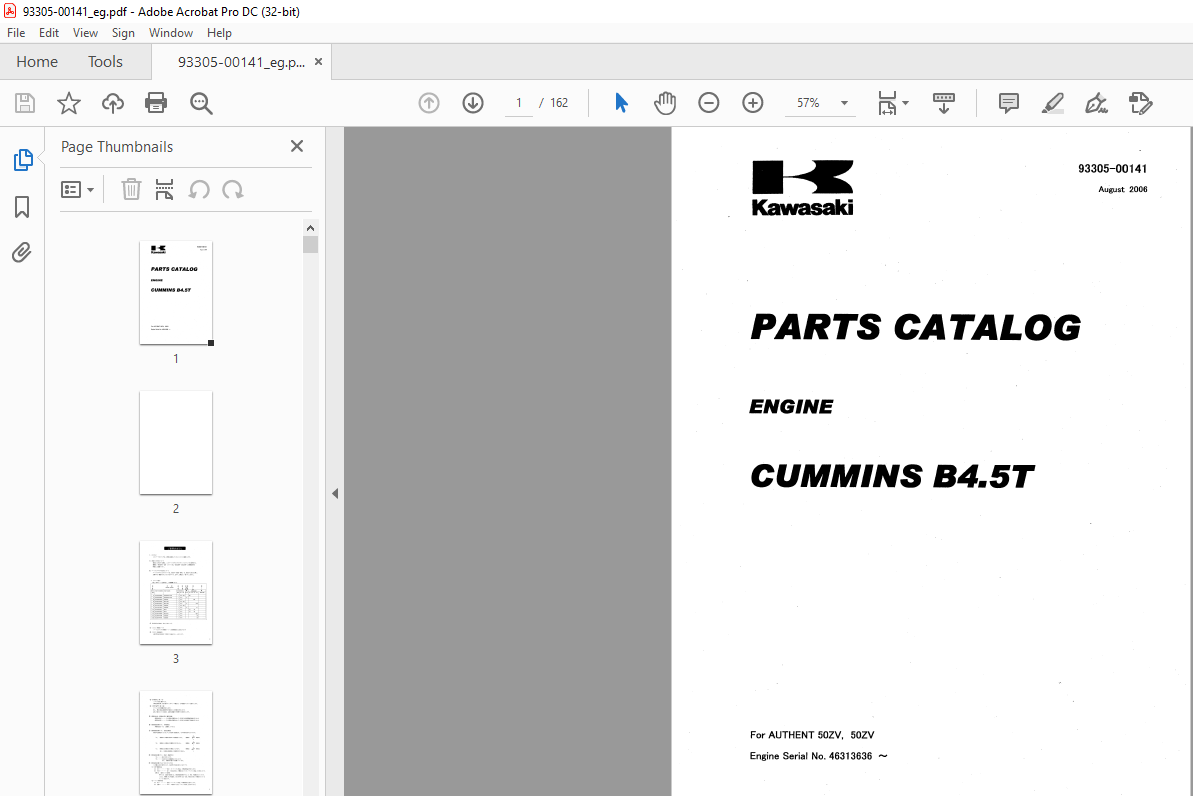Select the 93305-00141_eg.p... document tab
The height and width of the screenshot is (796, 1193).
pos(241,62)
